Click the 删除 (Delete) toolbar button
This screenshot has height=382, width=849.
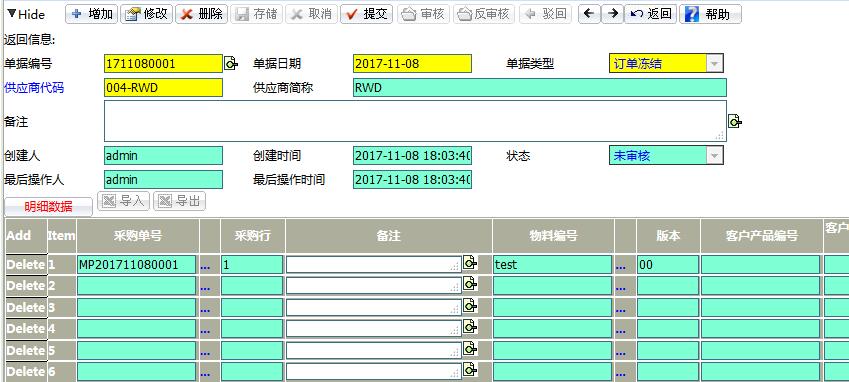tap(201, 14)
